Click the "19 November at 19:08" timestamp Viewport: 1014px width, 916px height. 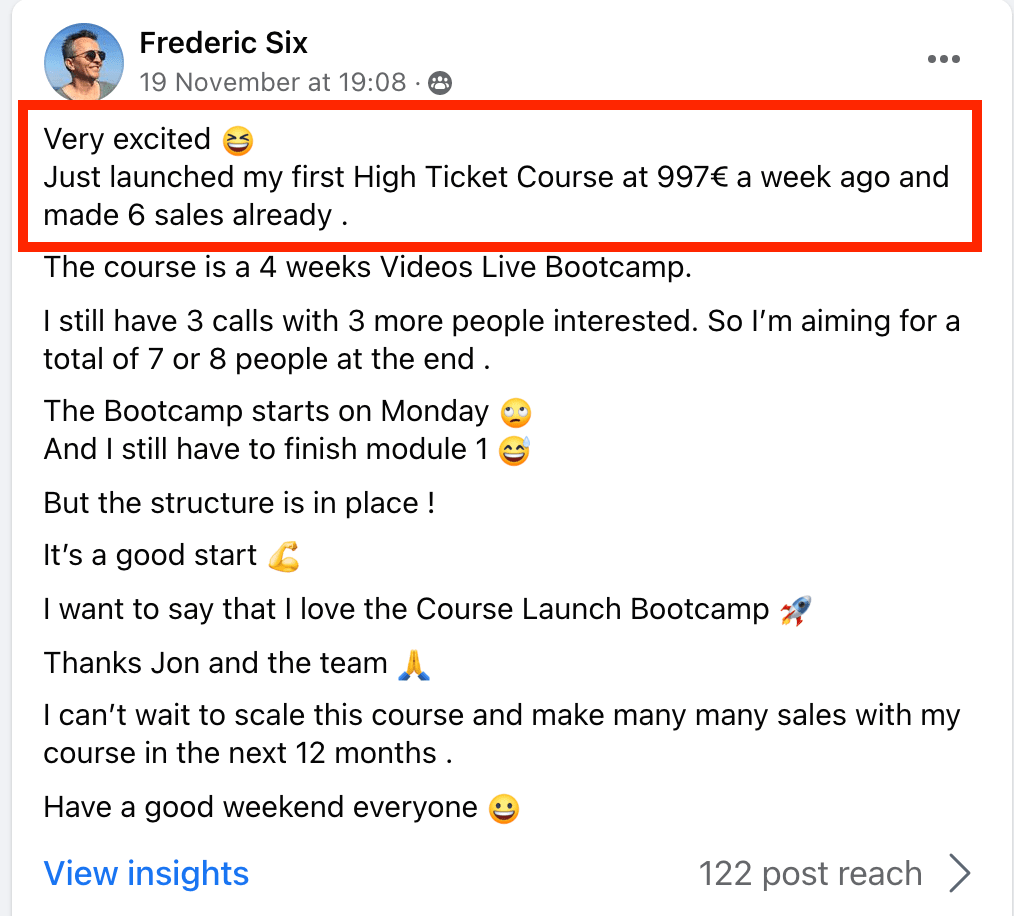(x=273, y=82)
